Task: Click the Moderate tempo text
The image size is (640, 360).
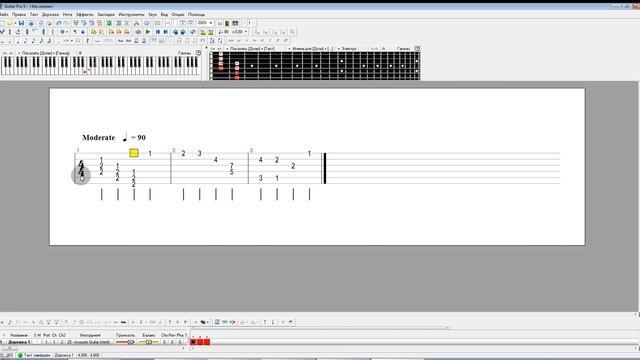Action: tap(98, 138)
